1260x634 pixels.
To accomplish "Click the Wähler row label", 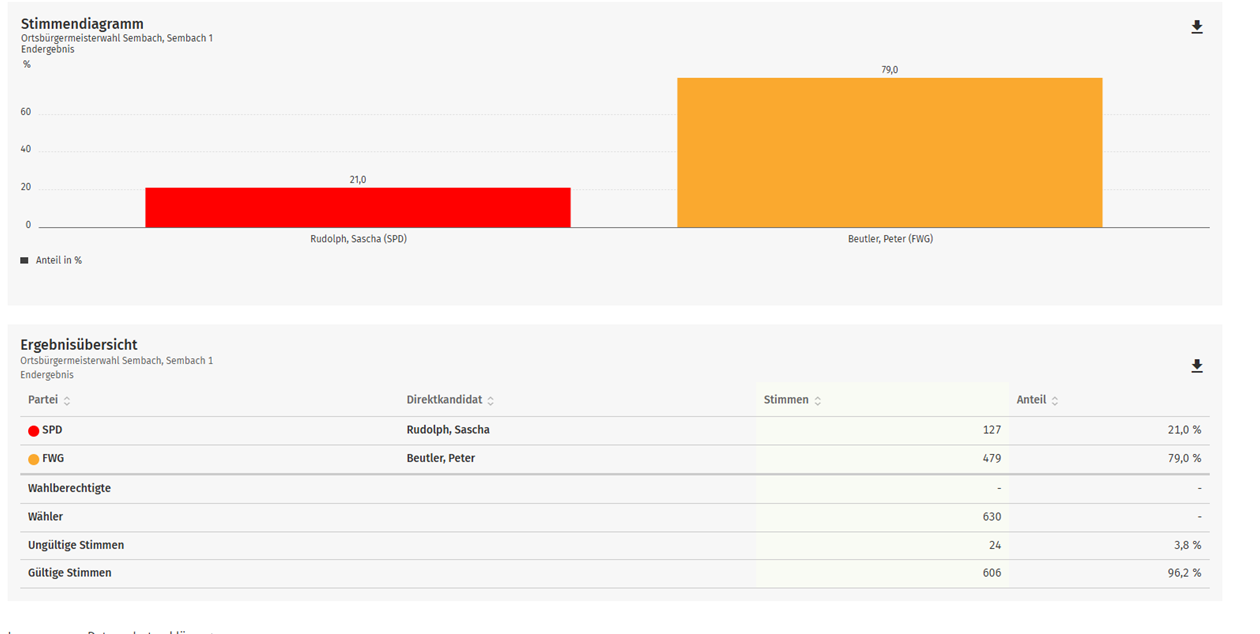I will (45, 517).
